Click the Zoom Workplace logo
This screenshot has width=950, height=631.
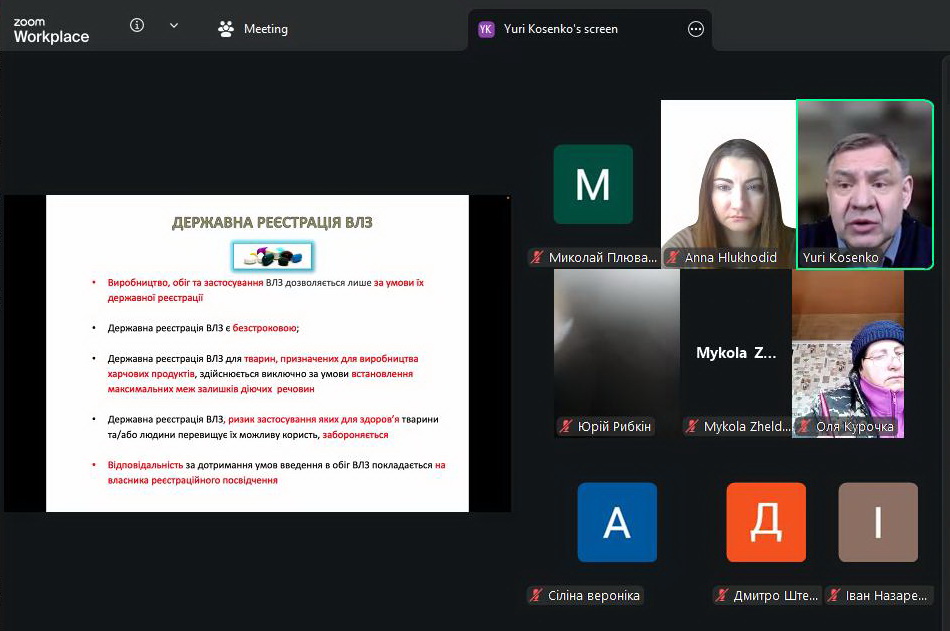point(51,31)
